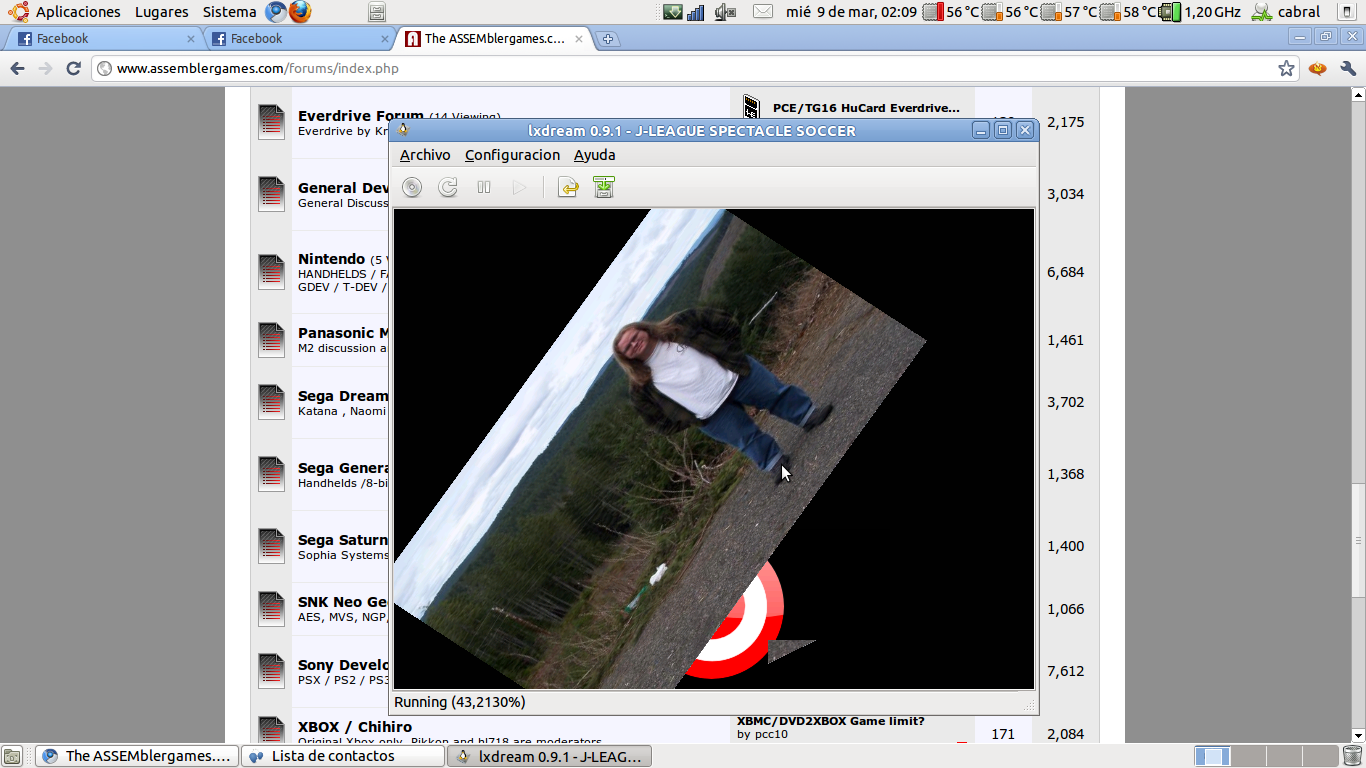Click the lxdream reset toolbar icon

[448, 187]
